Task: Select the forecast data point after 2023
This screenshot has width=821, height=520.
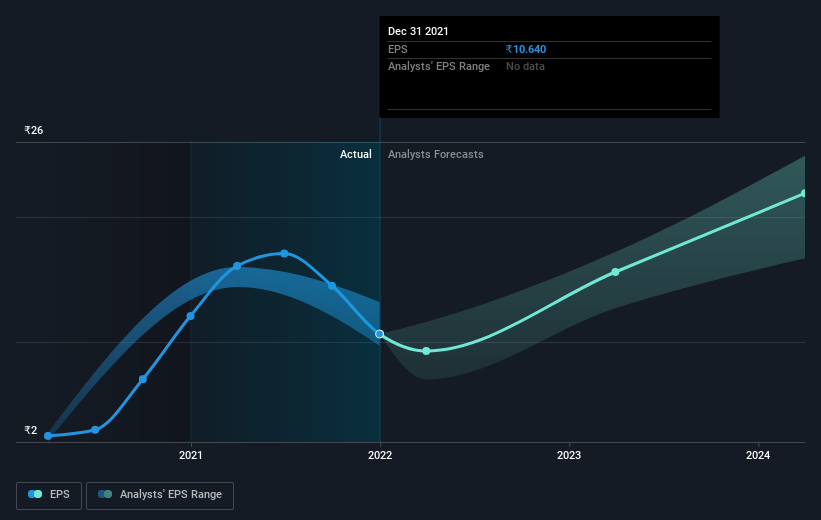Action: 615,272
